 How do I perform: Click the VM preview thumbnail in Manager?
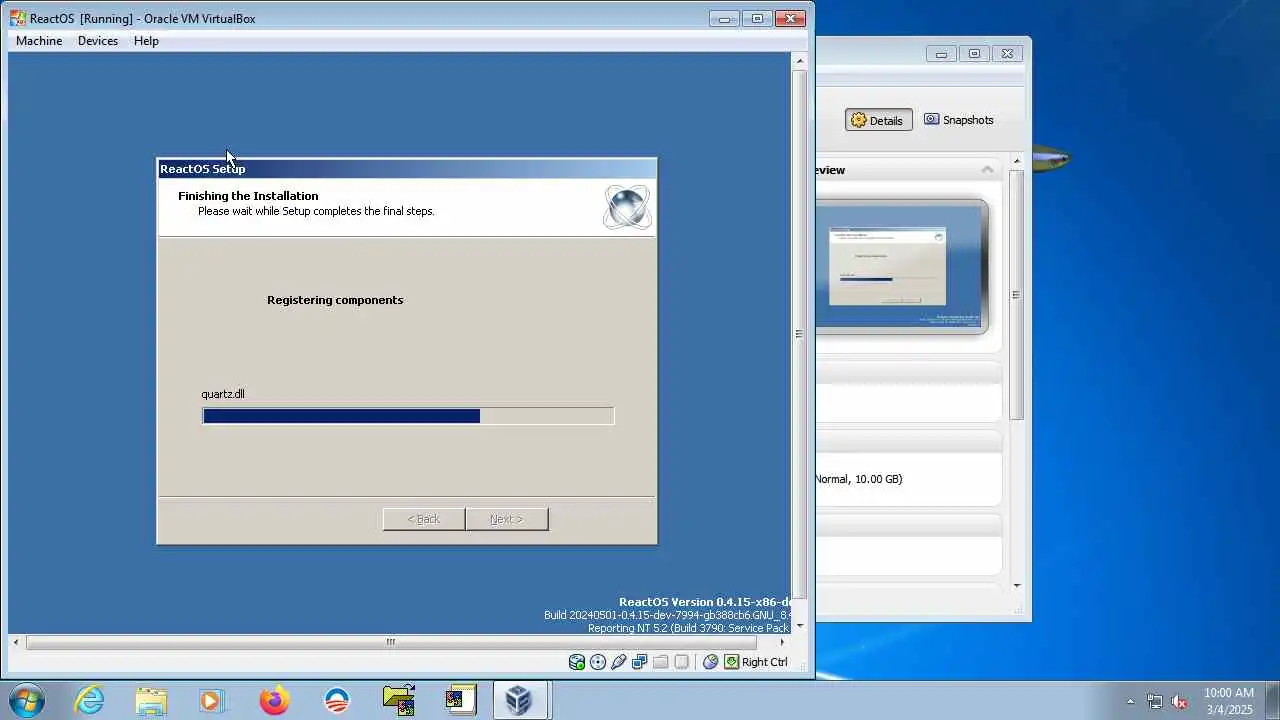(901, 266)
